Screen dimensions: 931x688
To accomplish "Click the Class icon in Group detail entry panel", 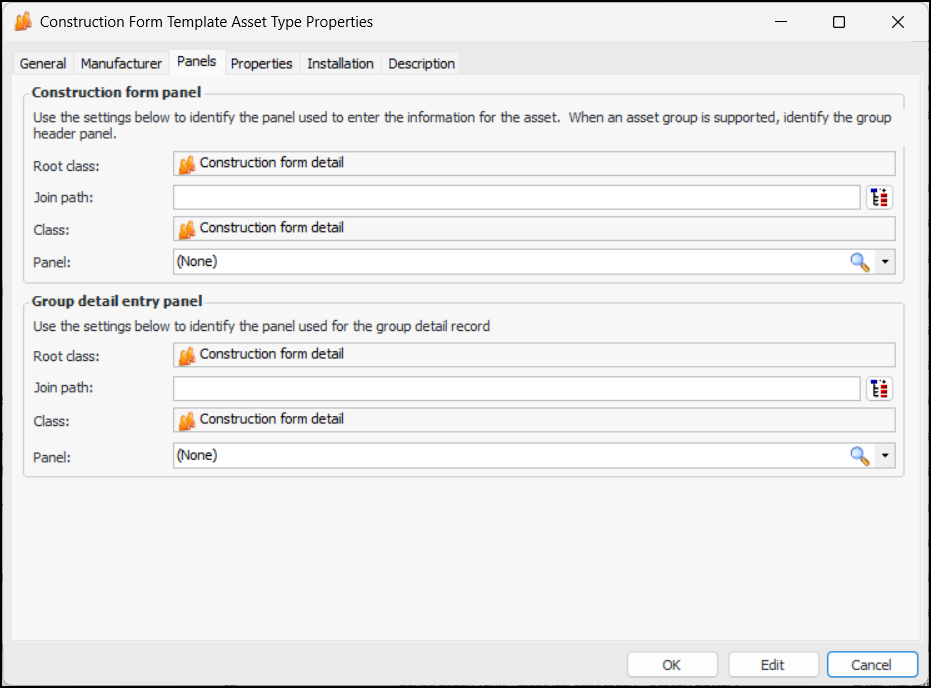I will point(187,420).
